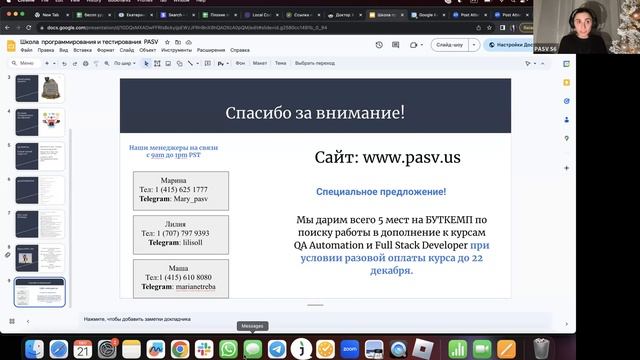Open the Вставка menu

pyautogui.click(x=82, y=50)
